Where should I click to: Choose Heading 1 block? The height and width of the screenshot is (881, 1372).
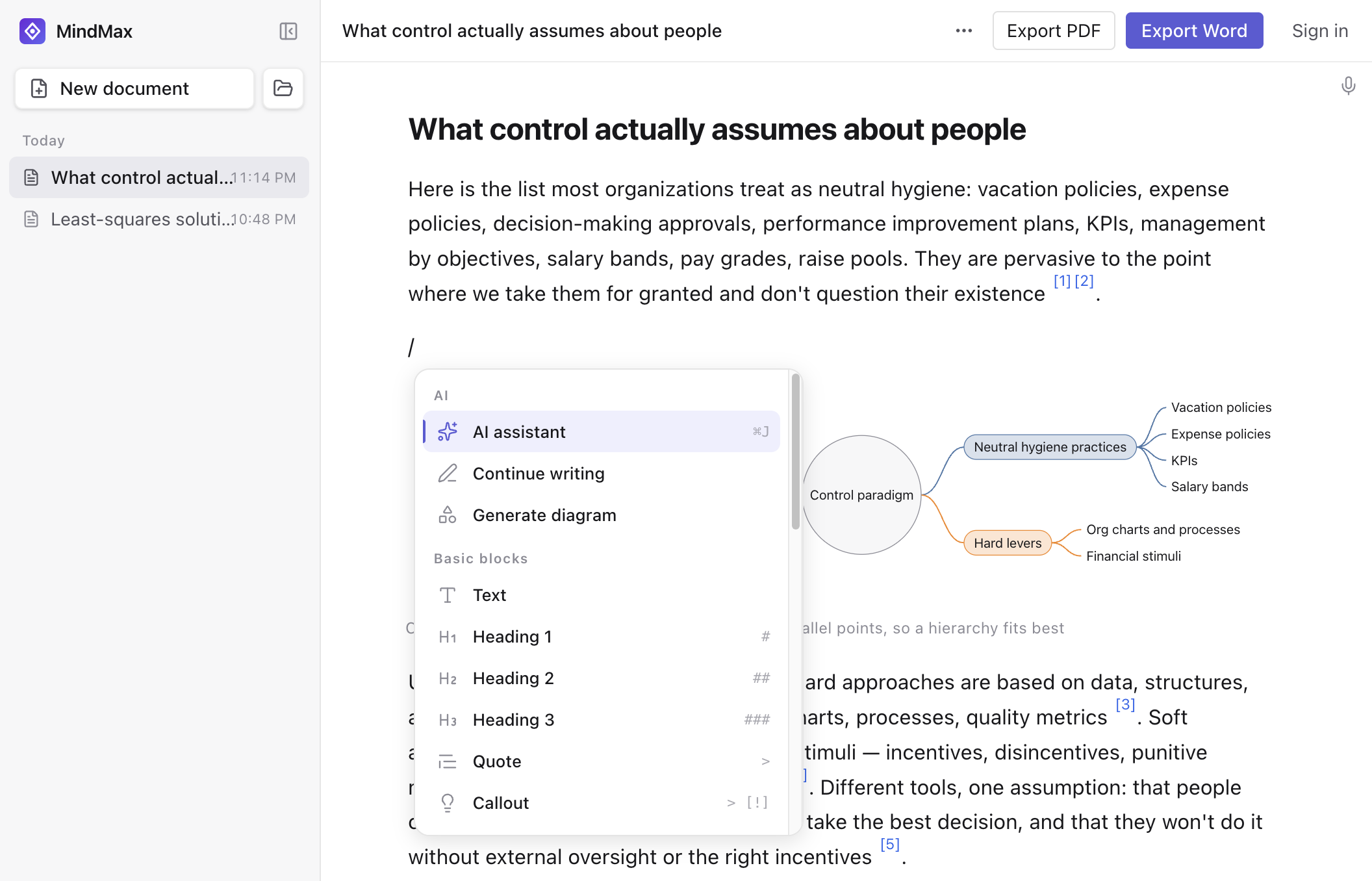click(x=601, y=636)
